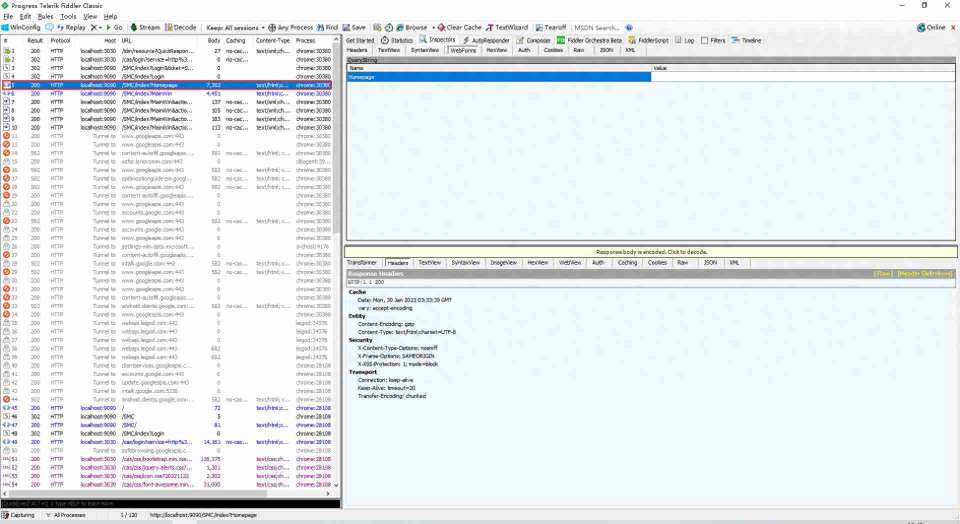Open the Help menu
The height and width of the screenshot is (524, 960).
pyautogui.click(x=110, y=17)
